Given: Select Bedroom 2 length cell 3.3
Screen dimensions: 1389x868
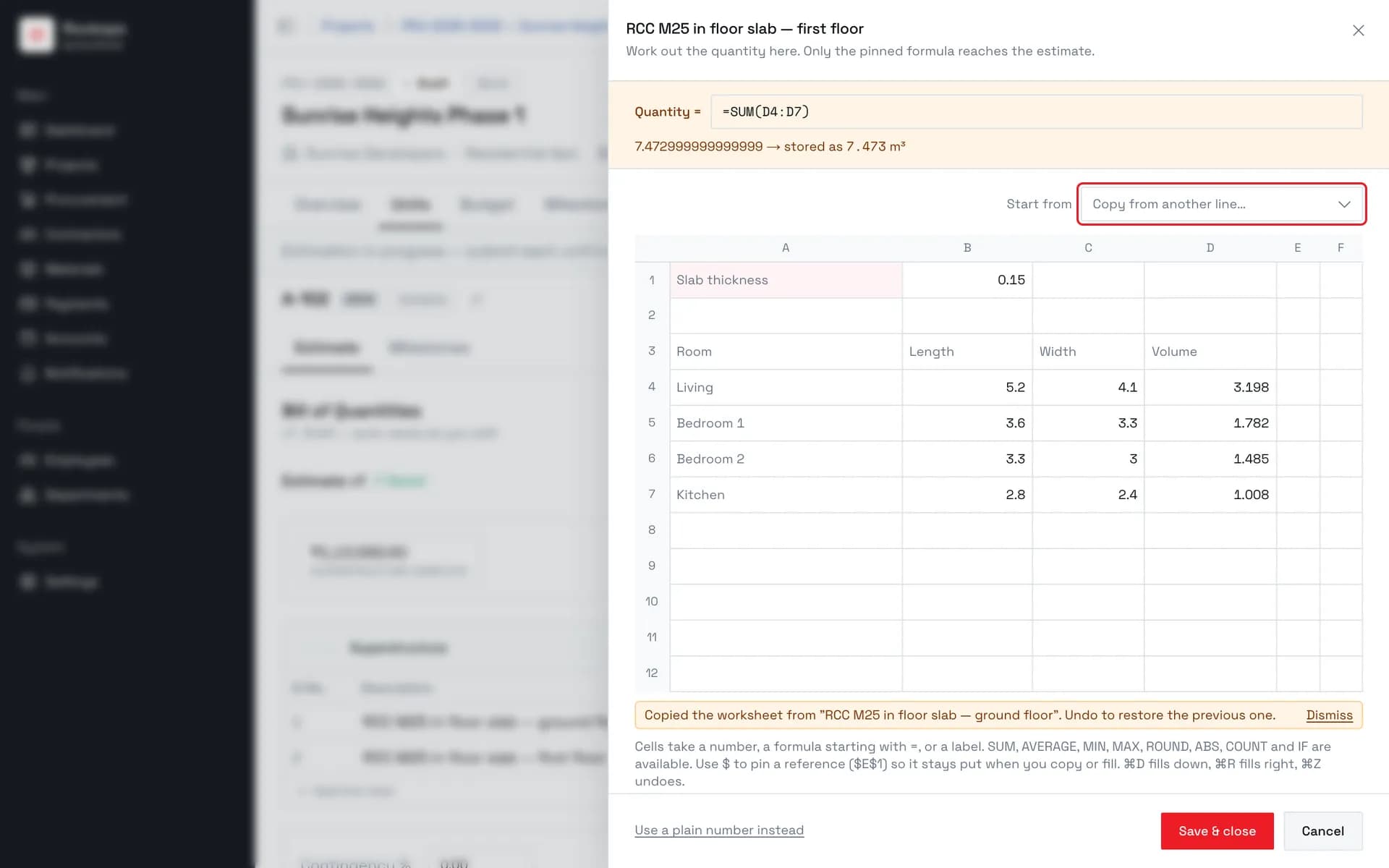Looking at the screenshot, I should tap(967, 459).
